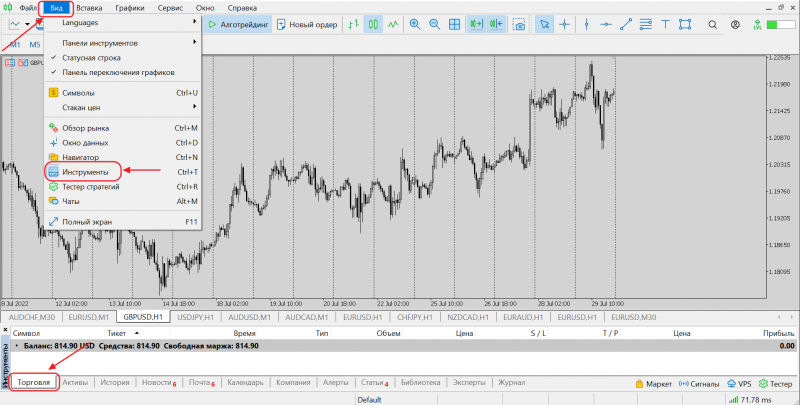Select the equidistant channel lines tool
800x405 pixels.
[645, 24]
